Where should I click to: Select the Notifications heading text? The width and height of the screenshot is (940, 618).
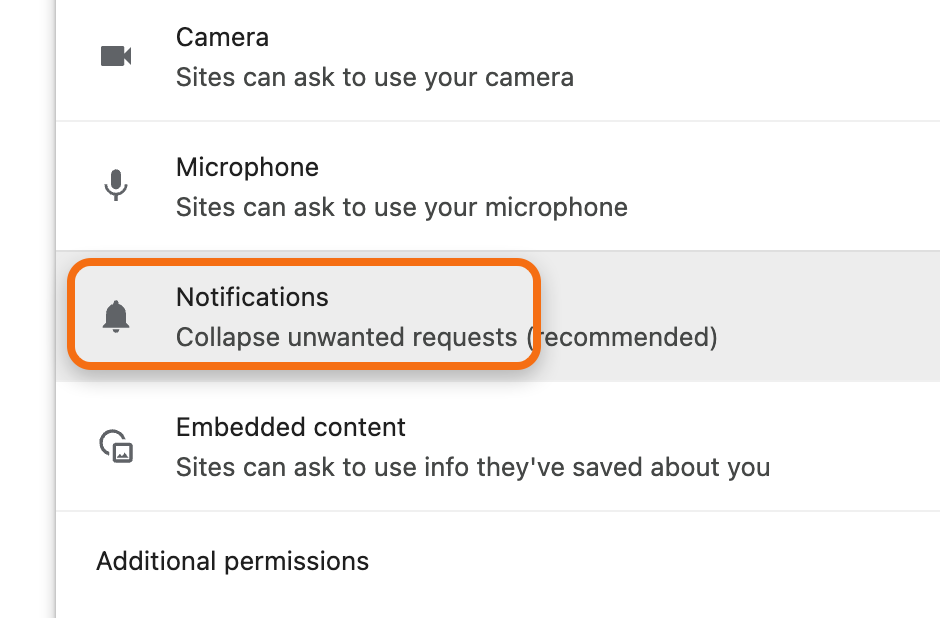(x=252, y=297)
